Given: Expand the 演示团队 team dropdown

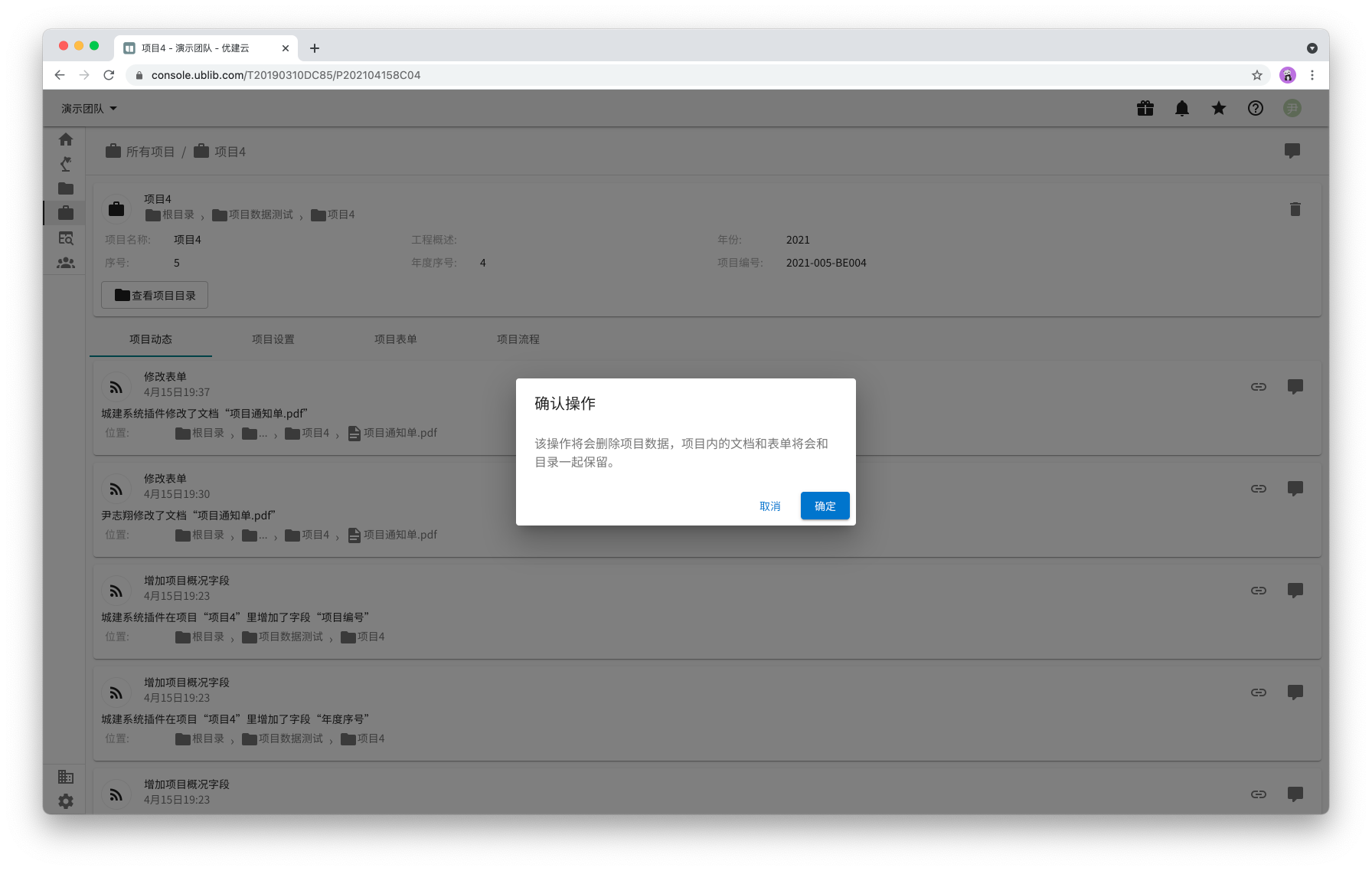Looking at the screenshot, I should (x=89, y=109).
